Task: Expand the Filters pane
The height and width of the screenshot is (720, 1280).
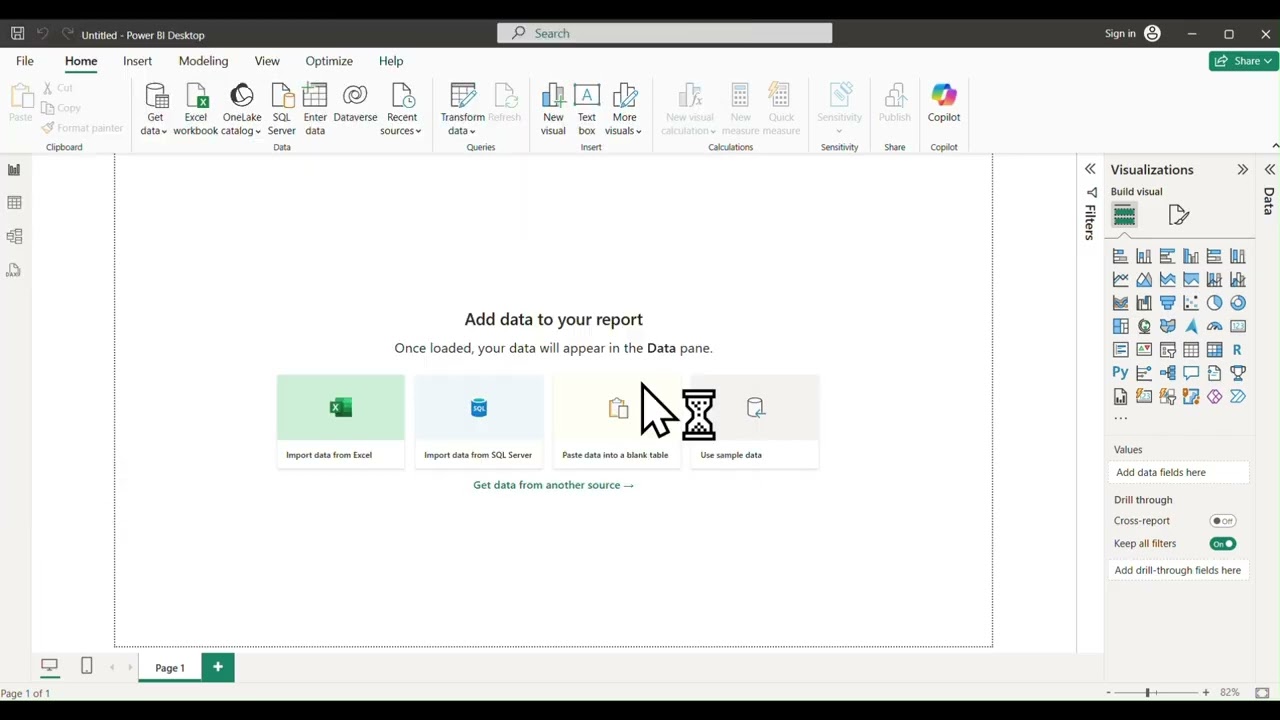Action: (x=1090, y=170)
